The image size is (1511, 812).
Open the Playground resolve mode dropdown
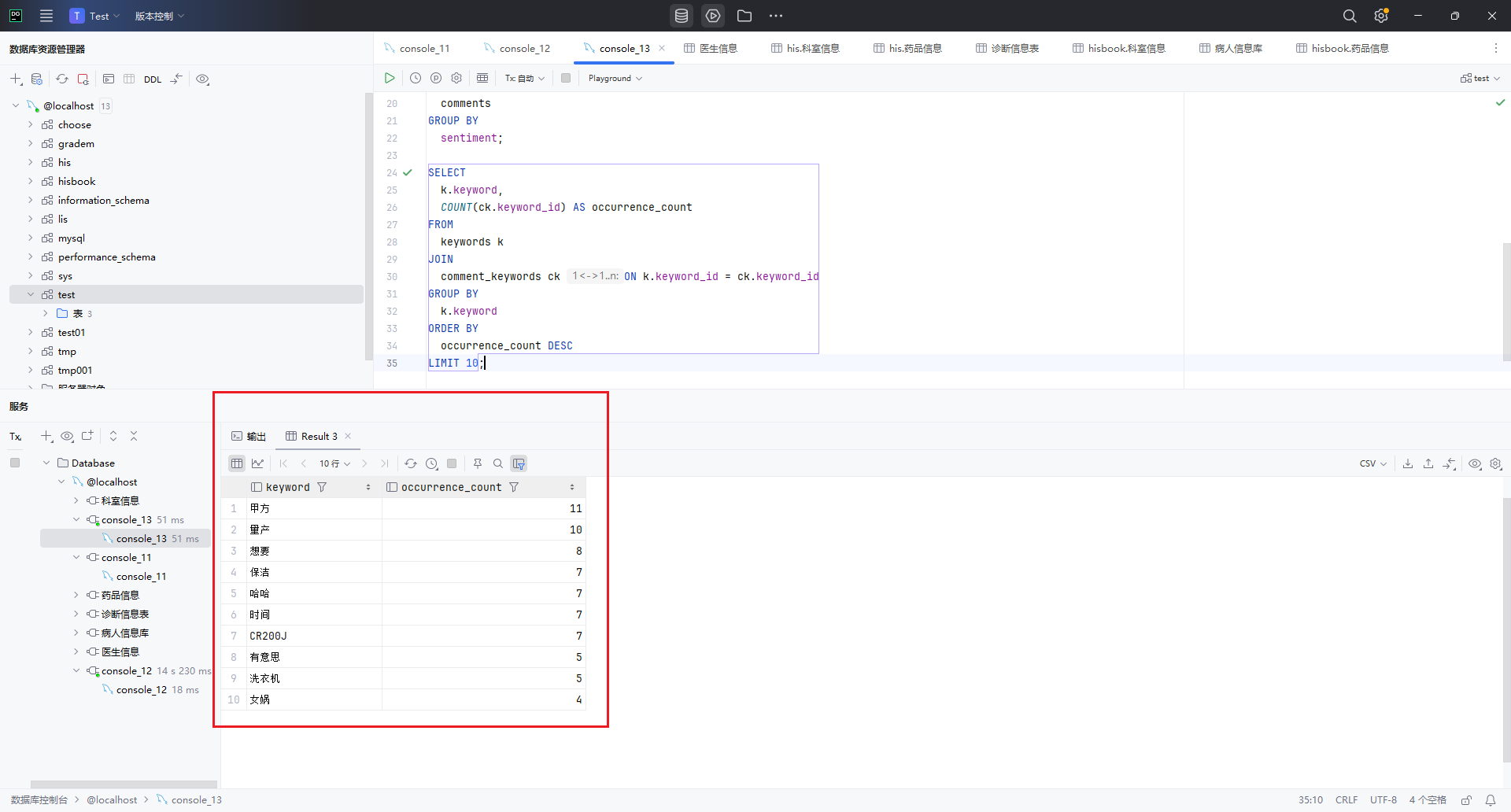[x=615, y=78]
